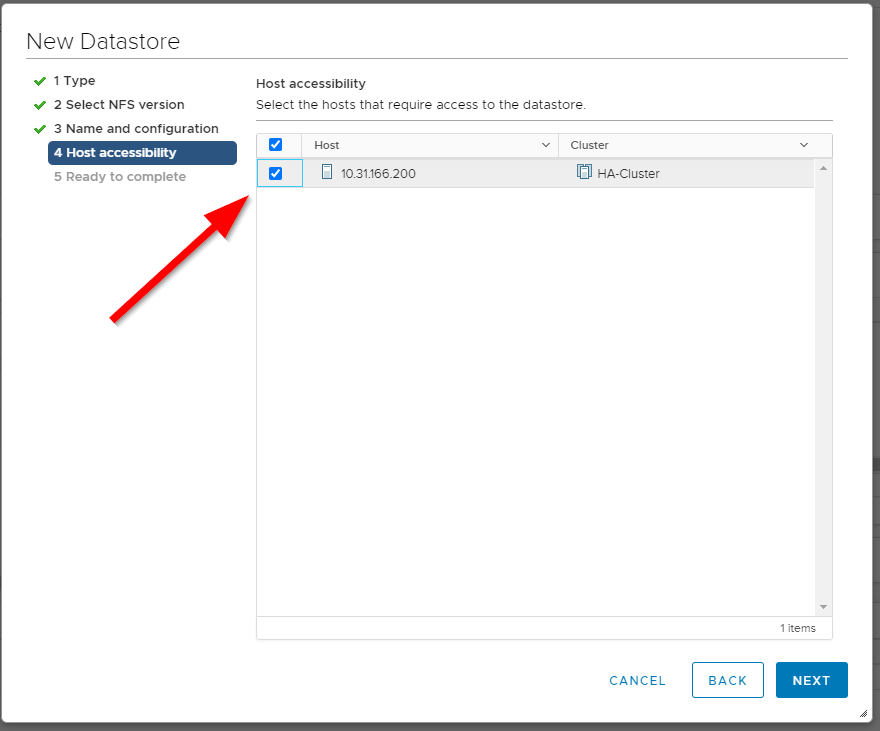Click the host server icon beside 10.31.166.200
The image size is (880, 731).
pyautogui.click(x=326, y=172)
